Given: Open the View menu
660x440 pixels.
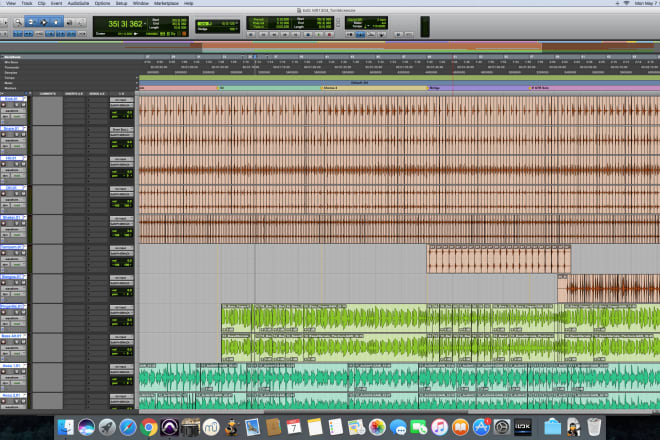Looking at the screenshot, I should pos(11,3).
